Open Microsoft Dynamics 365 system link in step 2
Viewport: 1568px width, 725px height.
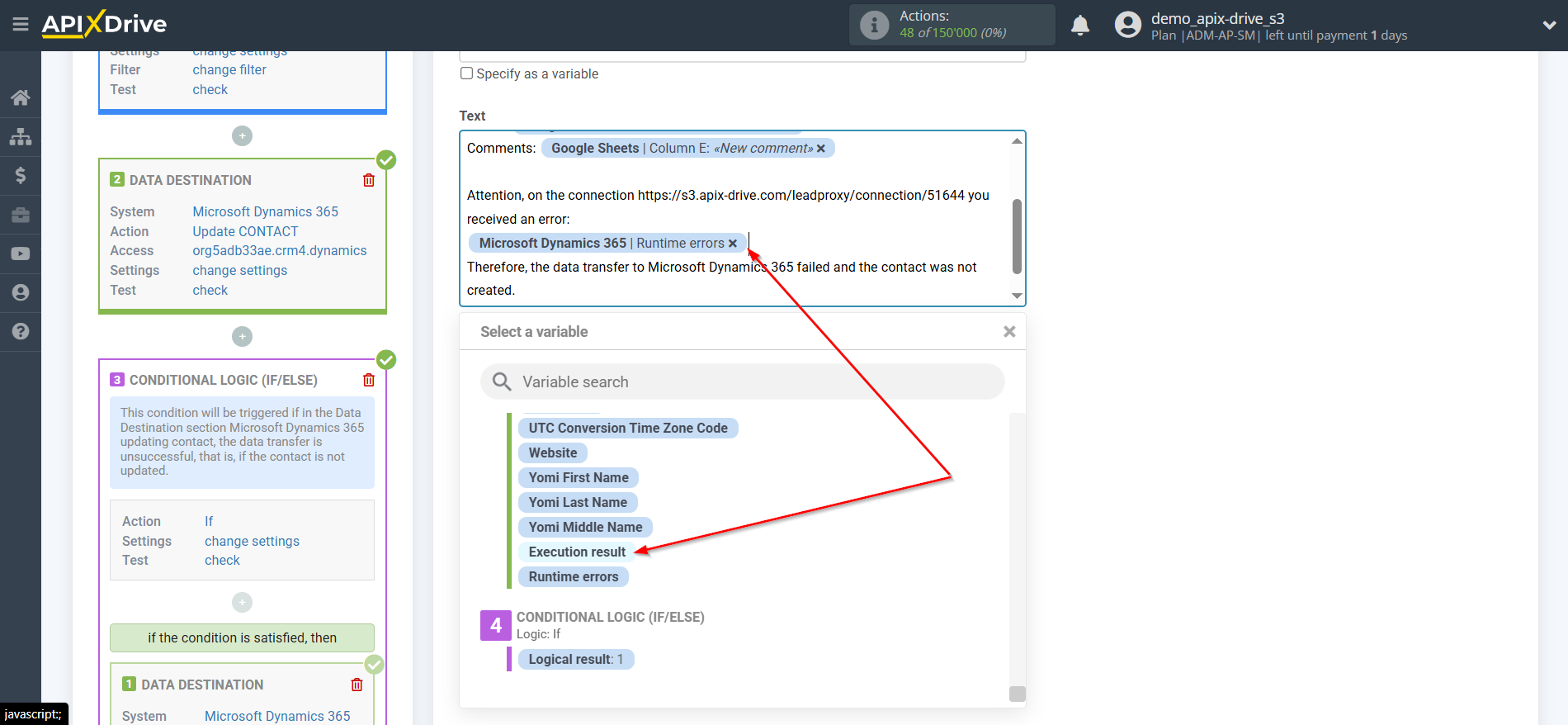click(266, 212)
